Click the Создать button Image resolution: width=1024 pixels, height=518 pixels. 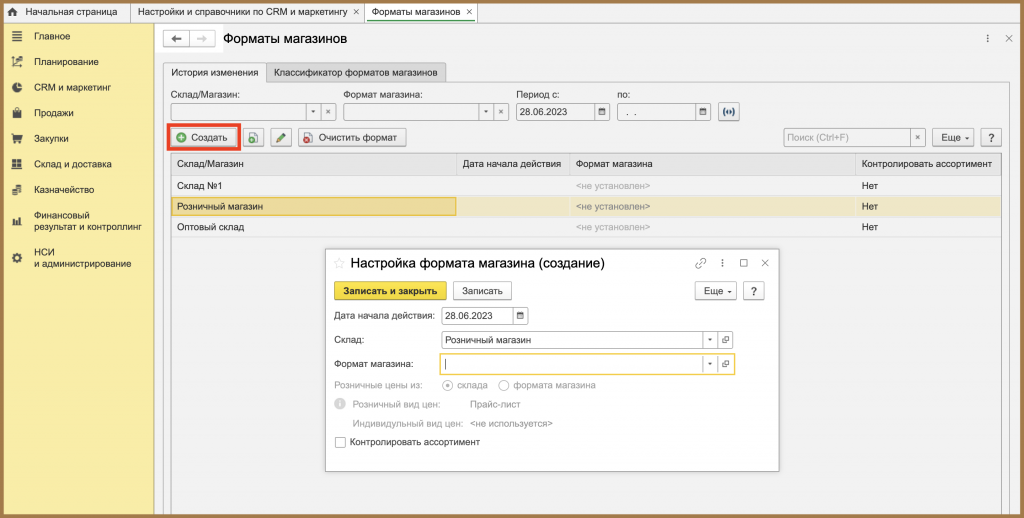pos(202,138)
